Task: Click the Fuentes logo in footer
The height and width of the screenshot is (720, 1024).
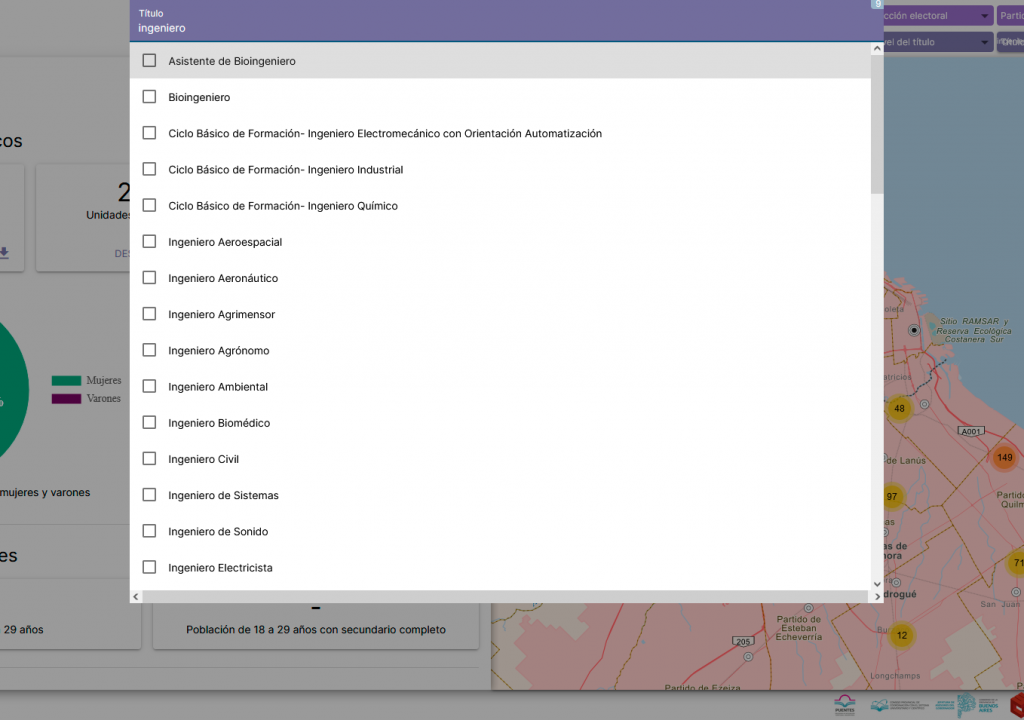Action: point(845,704)
